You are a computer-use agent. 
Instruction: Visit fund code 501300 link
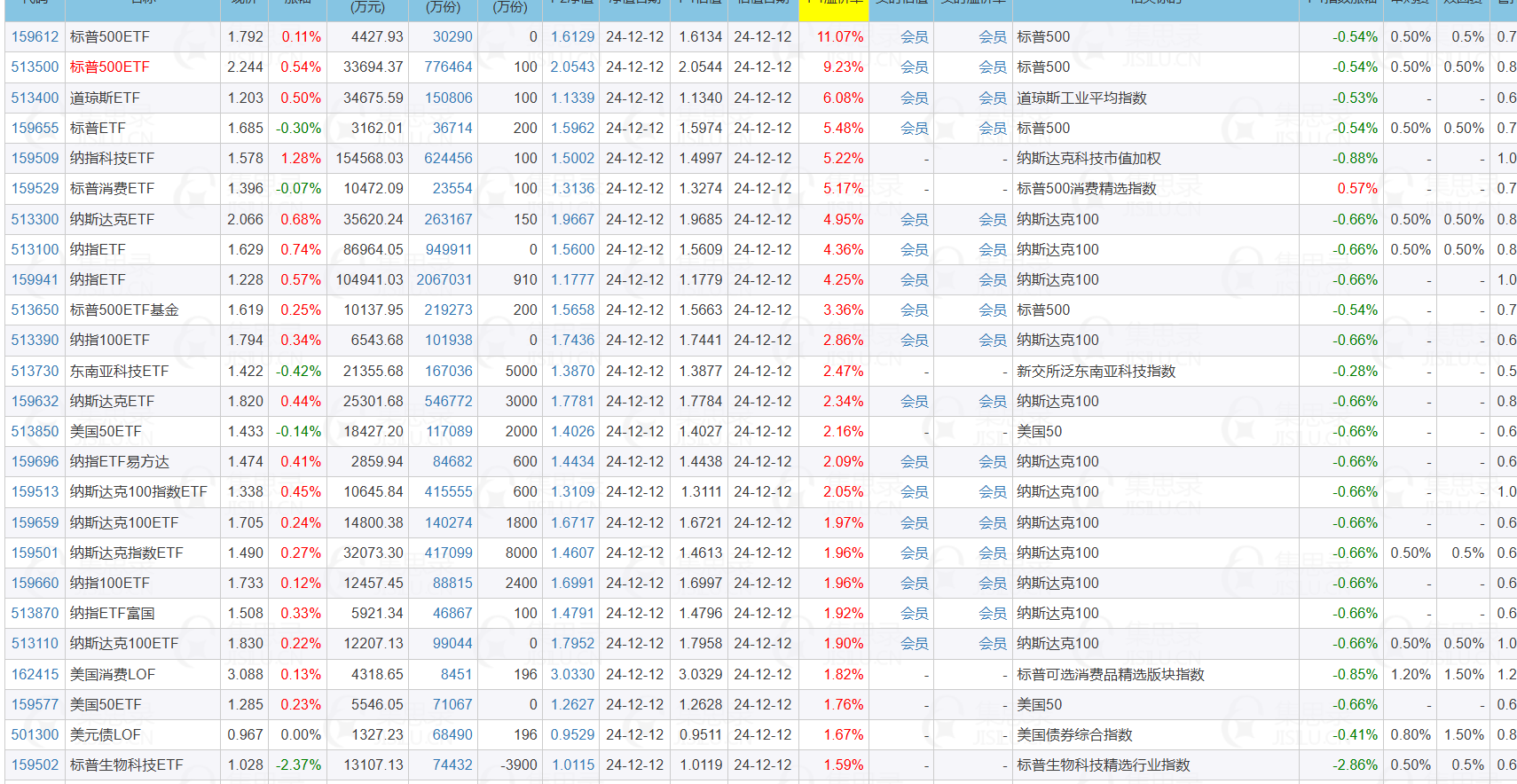(35, 734)
